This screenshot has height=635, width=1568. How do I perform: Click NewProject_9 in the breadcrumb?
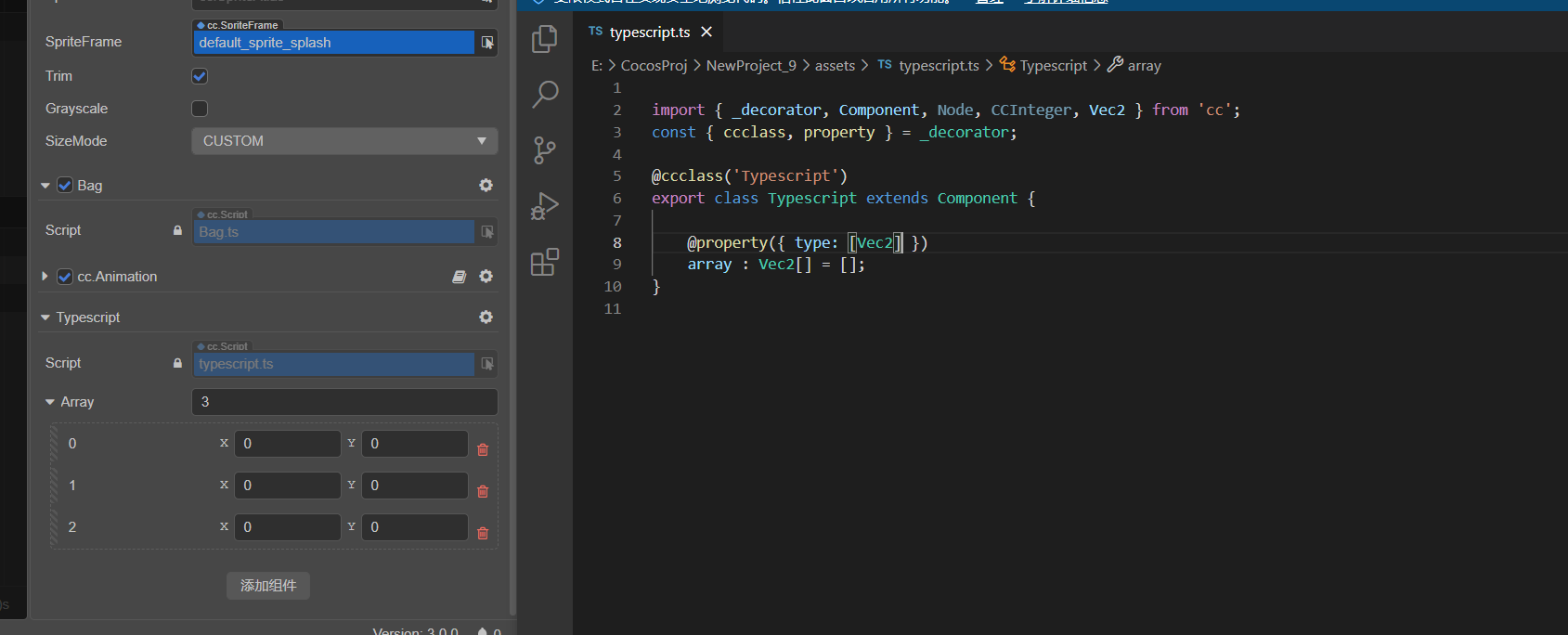coord(751,66)
